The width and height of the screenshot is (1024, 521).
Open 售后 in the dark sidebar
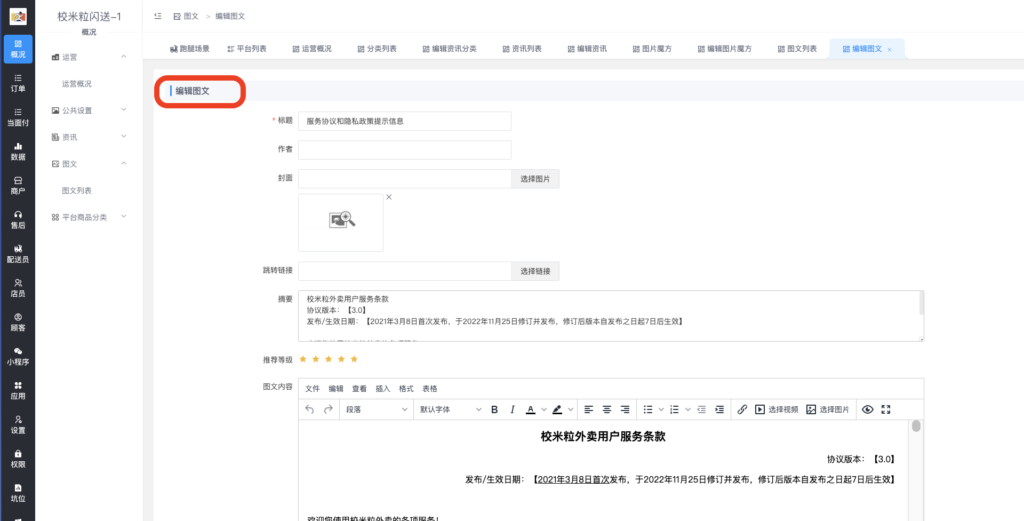(18, 219)
